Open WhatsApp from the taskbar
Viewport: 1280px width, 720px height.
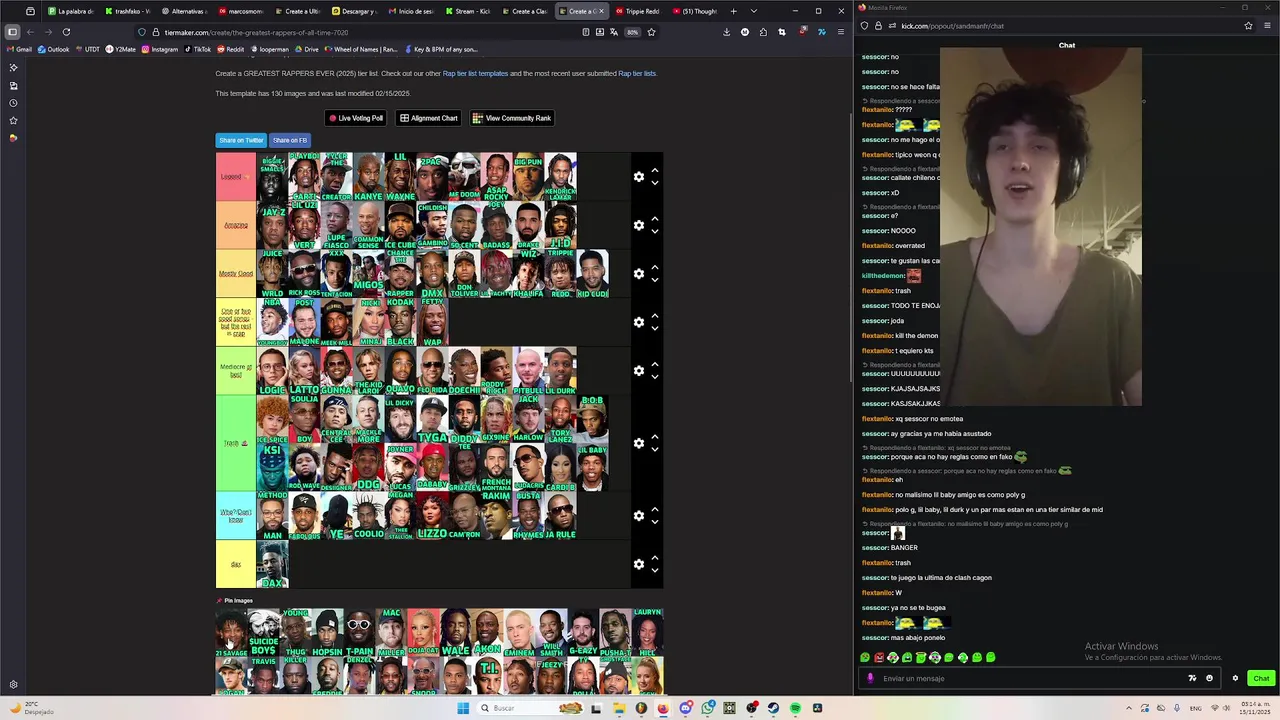708,708
